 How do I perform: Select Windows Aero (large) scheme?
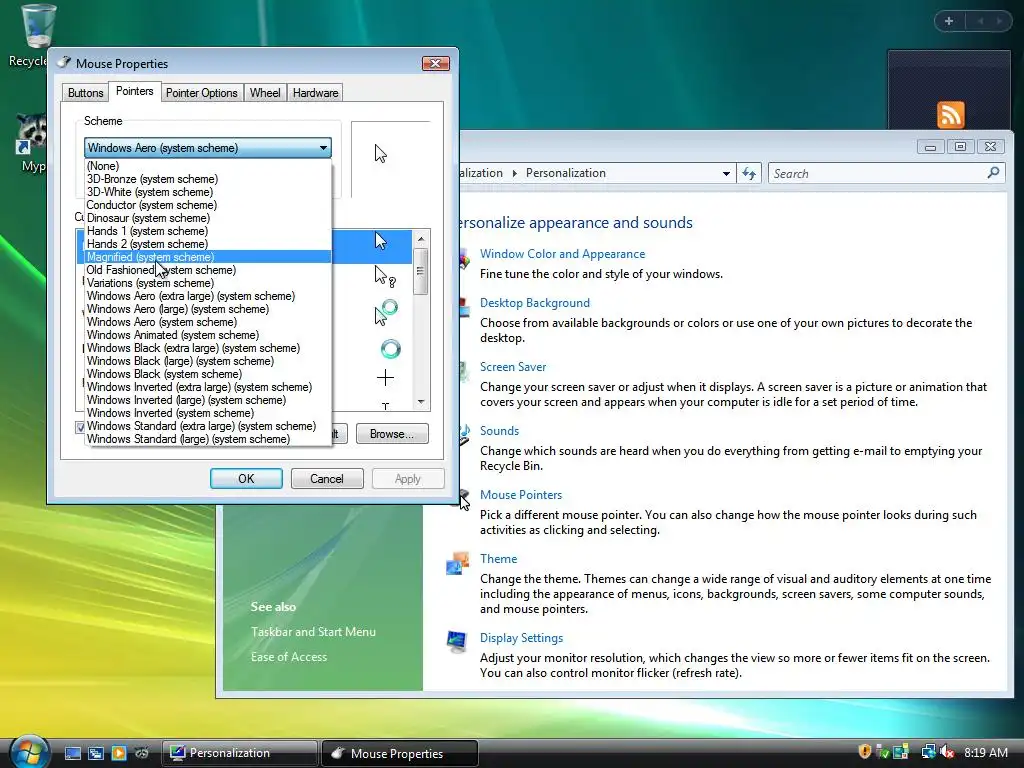click(208, 309)
